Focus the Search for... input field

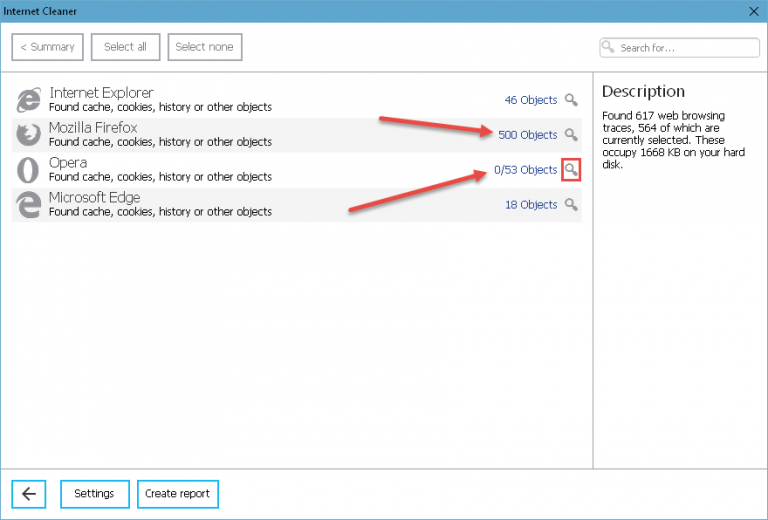point(680,48)
